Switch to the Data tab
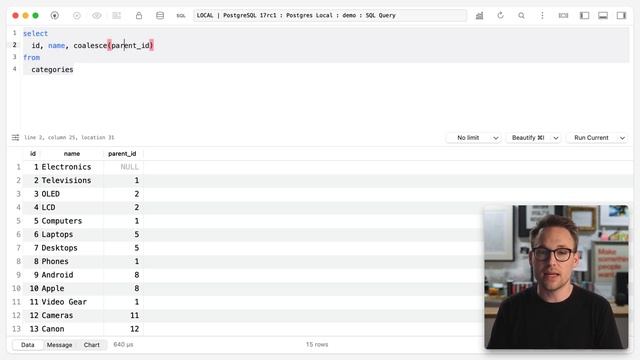Image resolution: width=640 pixels, height=360 pixels. pos(27,345)
